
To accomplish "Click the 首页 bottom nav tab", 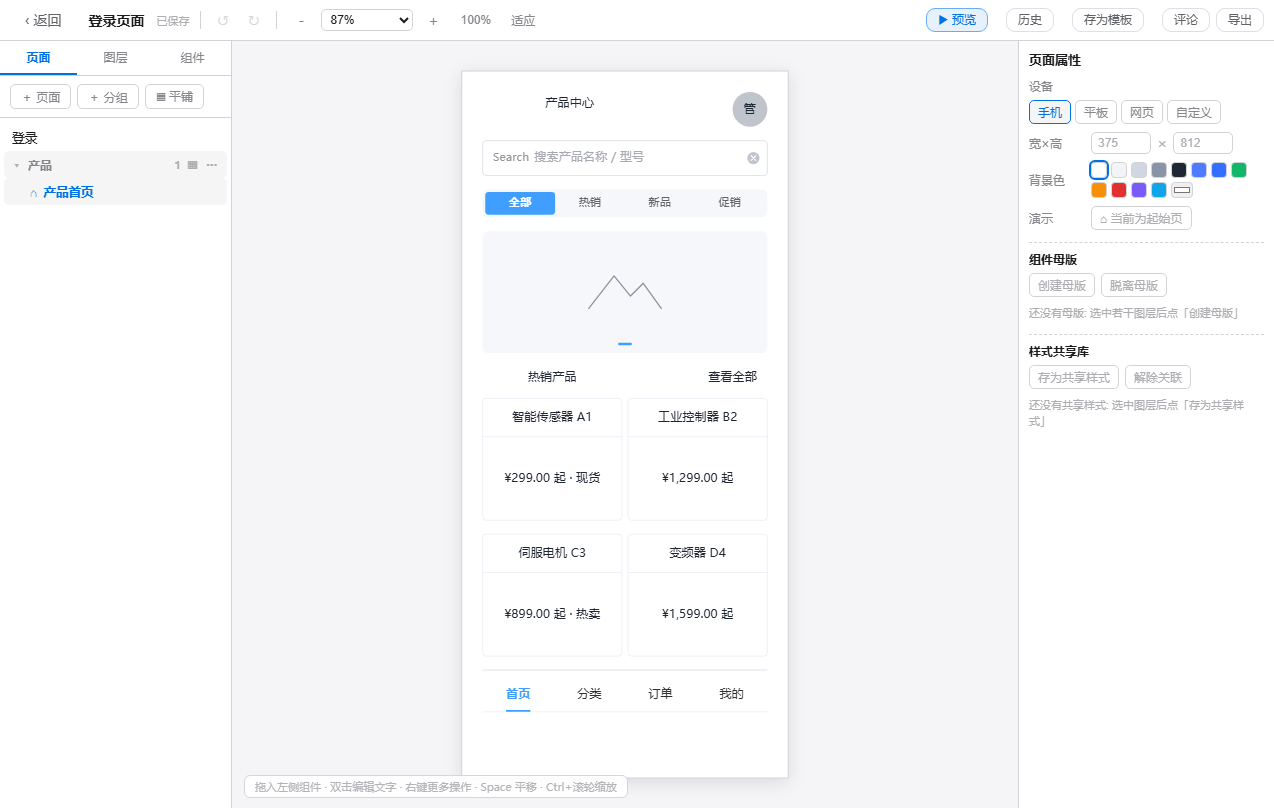I will [518, 694].
